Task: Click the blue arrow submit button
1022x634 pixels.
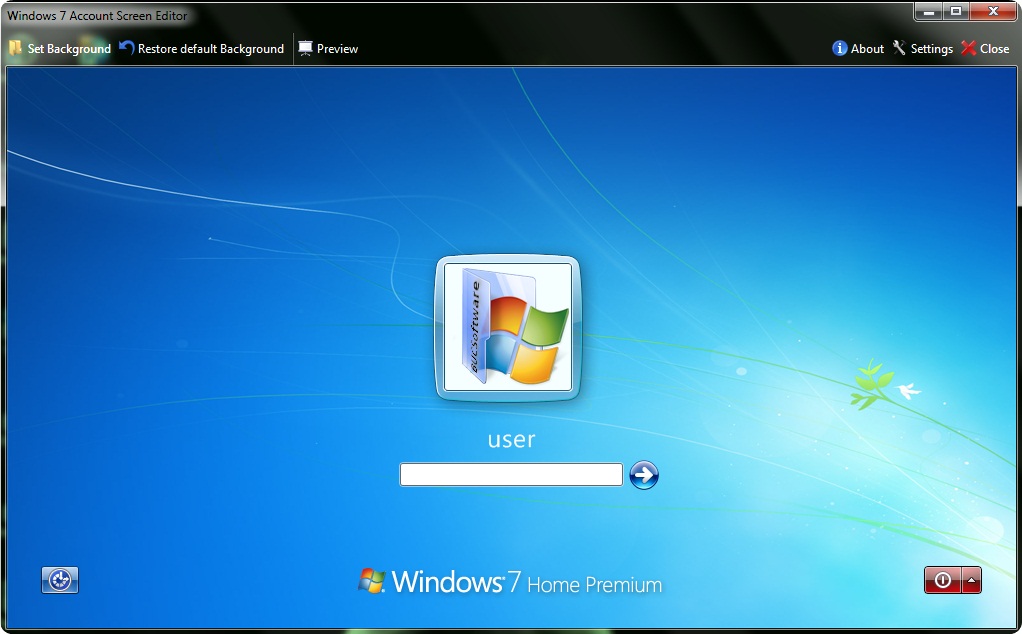Action: click(x=644, y=475)
